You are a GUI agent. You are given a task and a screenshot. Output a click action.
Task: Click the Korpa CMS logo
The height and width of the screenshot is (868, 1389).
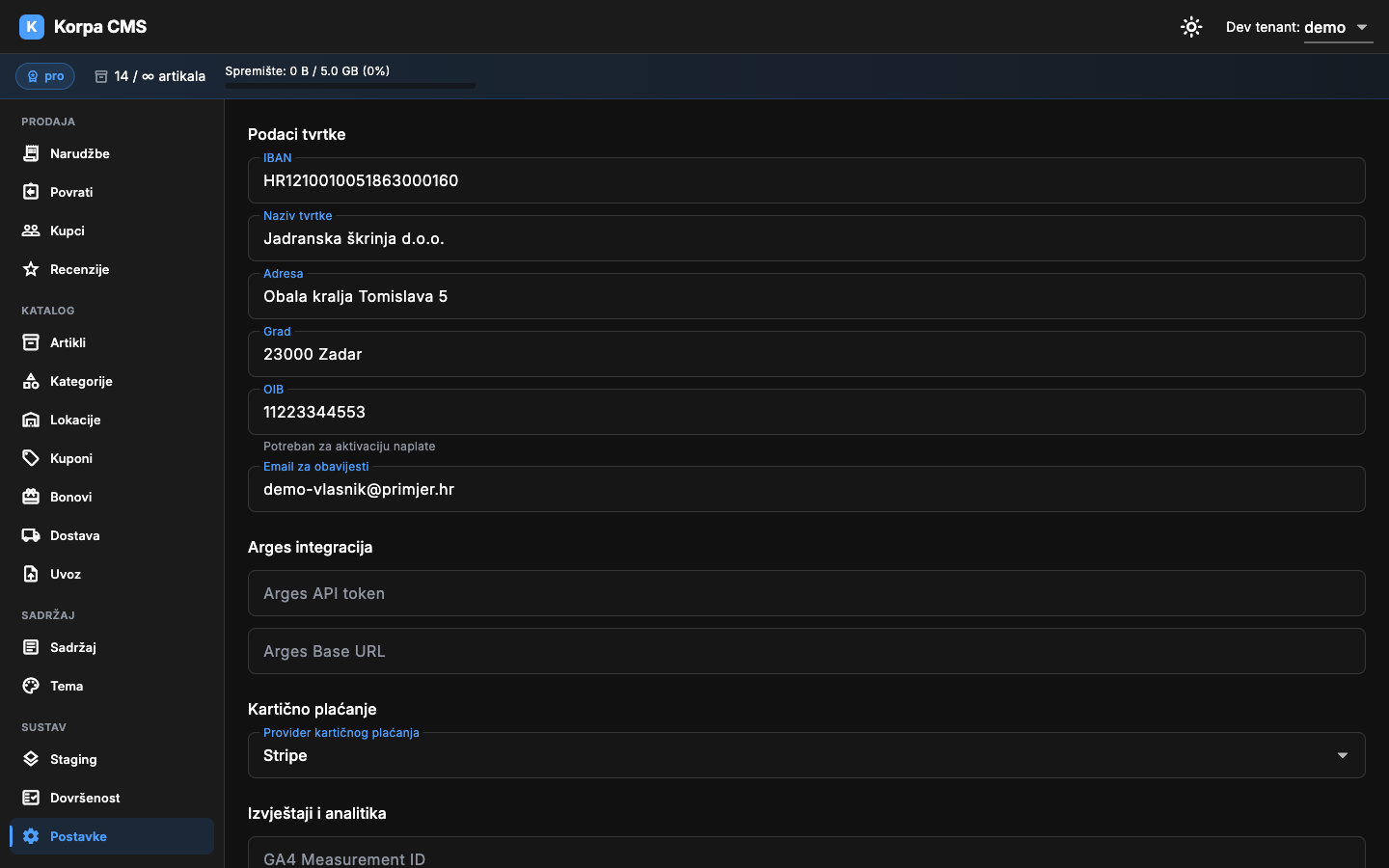(83, 27)
